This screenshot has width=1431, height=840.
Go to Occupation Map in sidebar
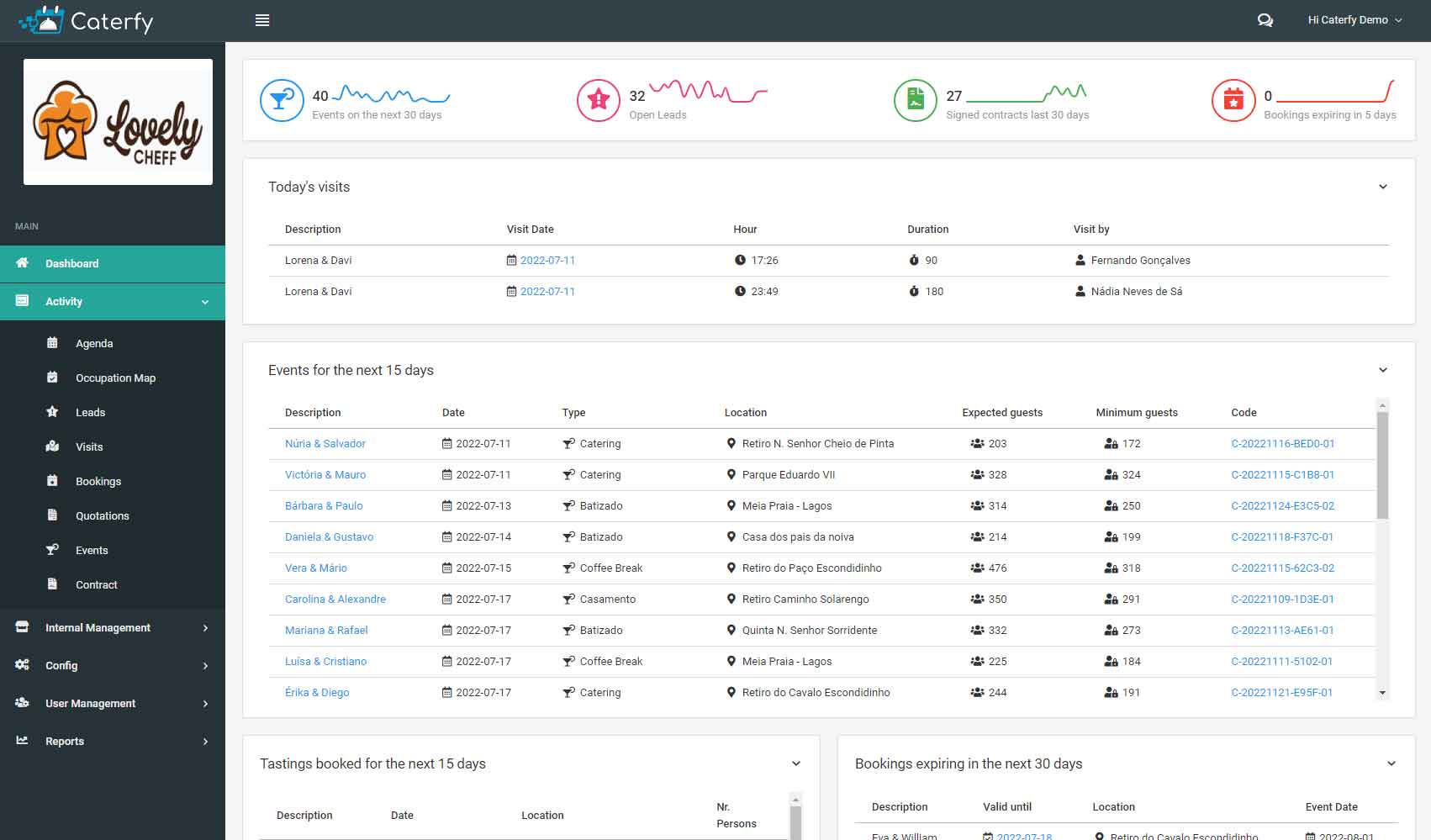pos(115,378)
